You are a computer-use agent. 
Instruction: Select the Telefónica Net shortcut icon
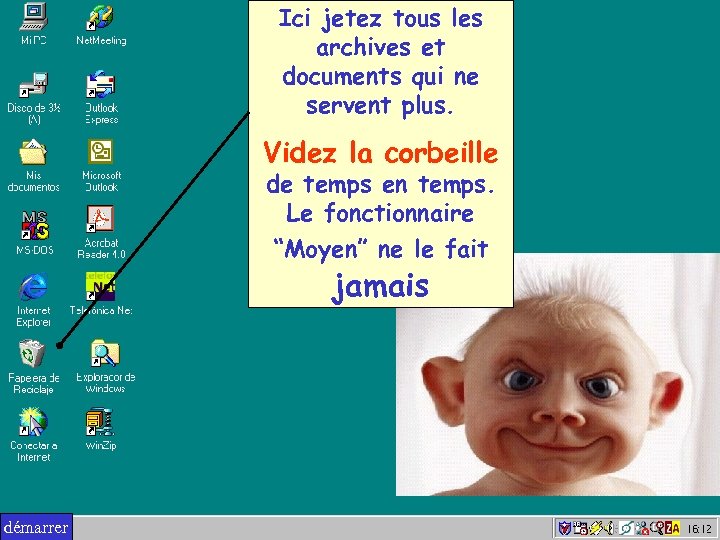tap(100, 286)
